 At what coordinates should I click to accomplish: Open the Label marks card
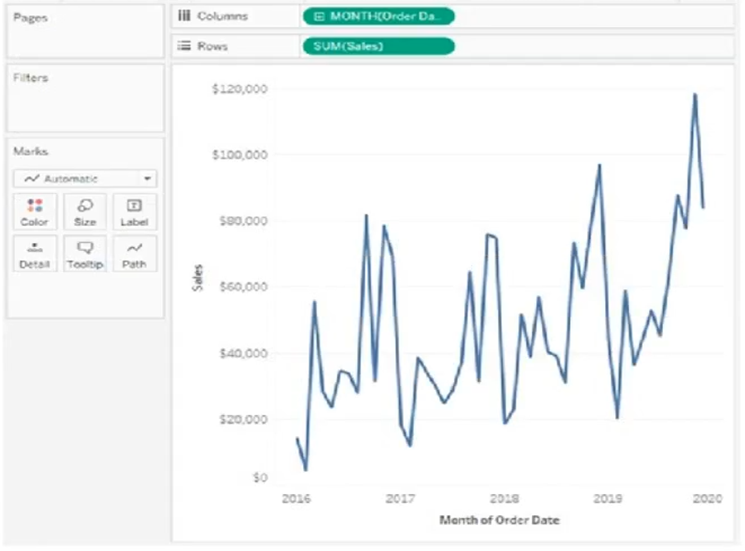coord(134,212)
